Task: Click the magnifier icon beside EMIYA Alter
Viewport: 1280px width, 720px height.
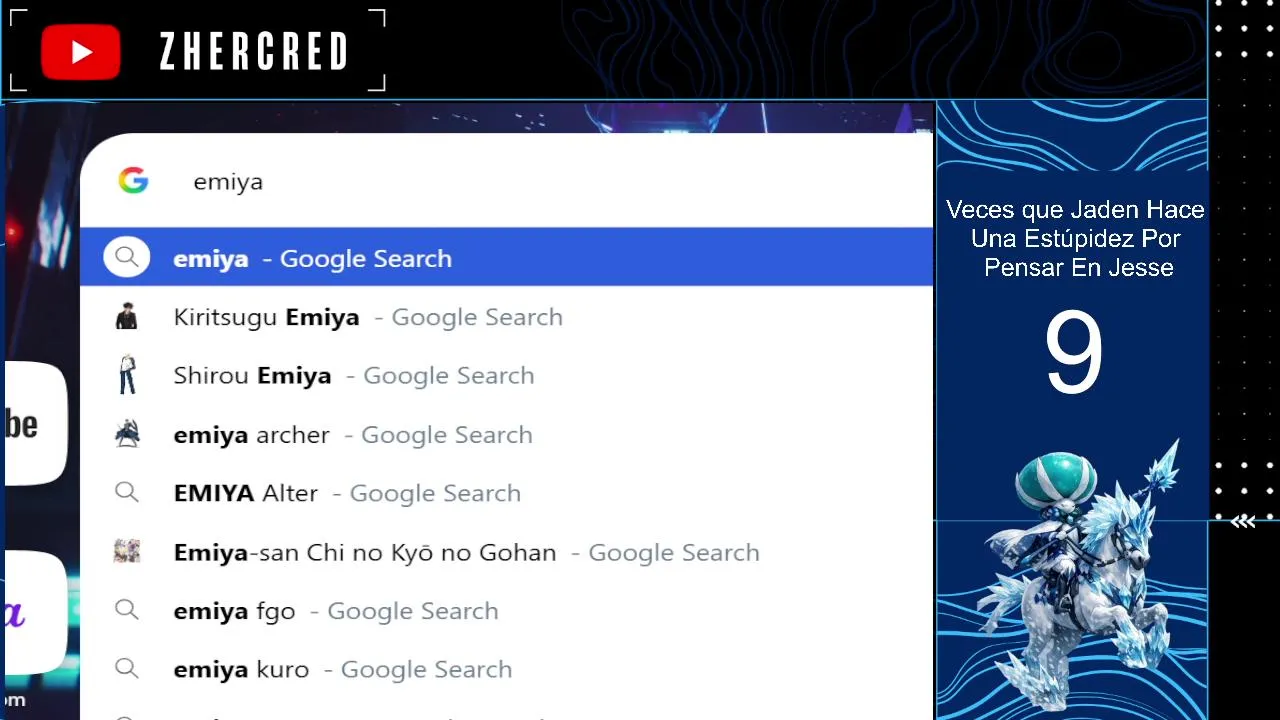Action: click(x=127, y=493)
